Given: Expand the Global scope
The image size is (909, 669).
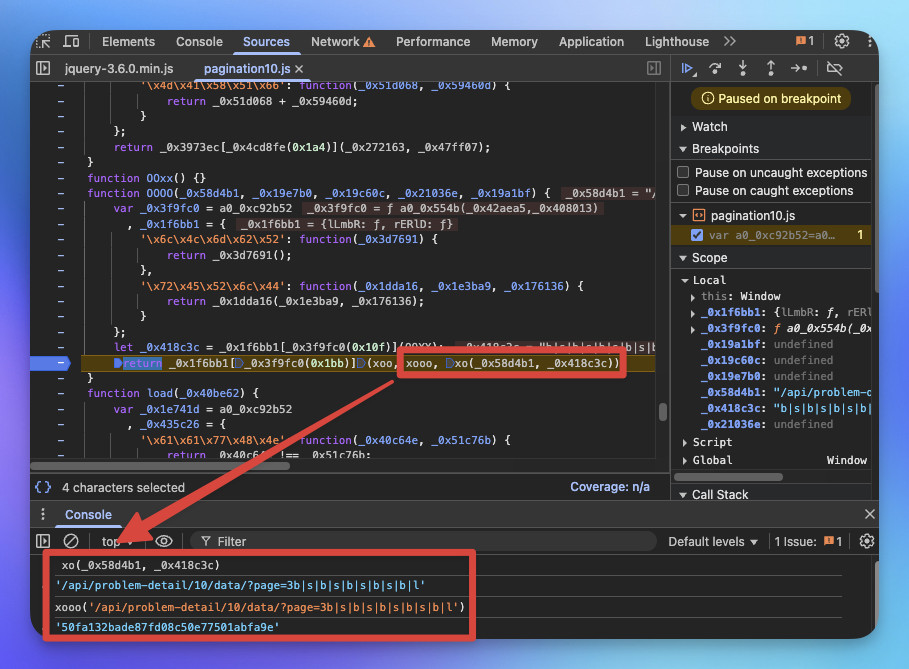Looking at the screenshot, I should click(x=685, y=461).
